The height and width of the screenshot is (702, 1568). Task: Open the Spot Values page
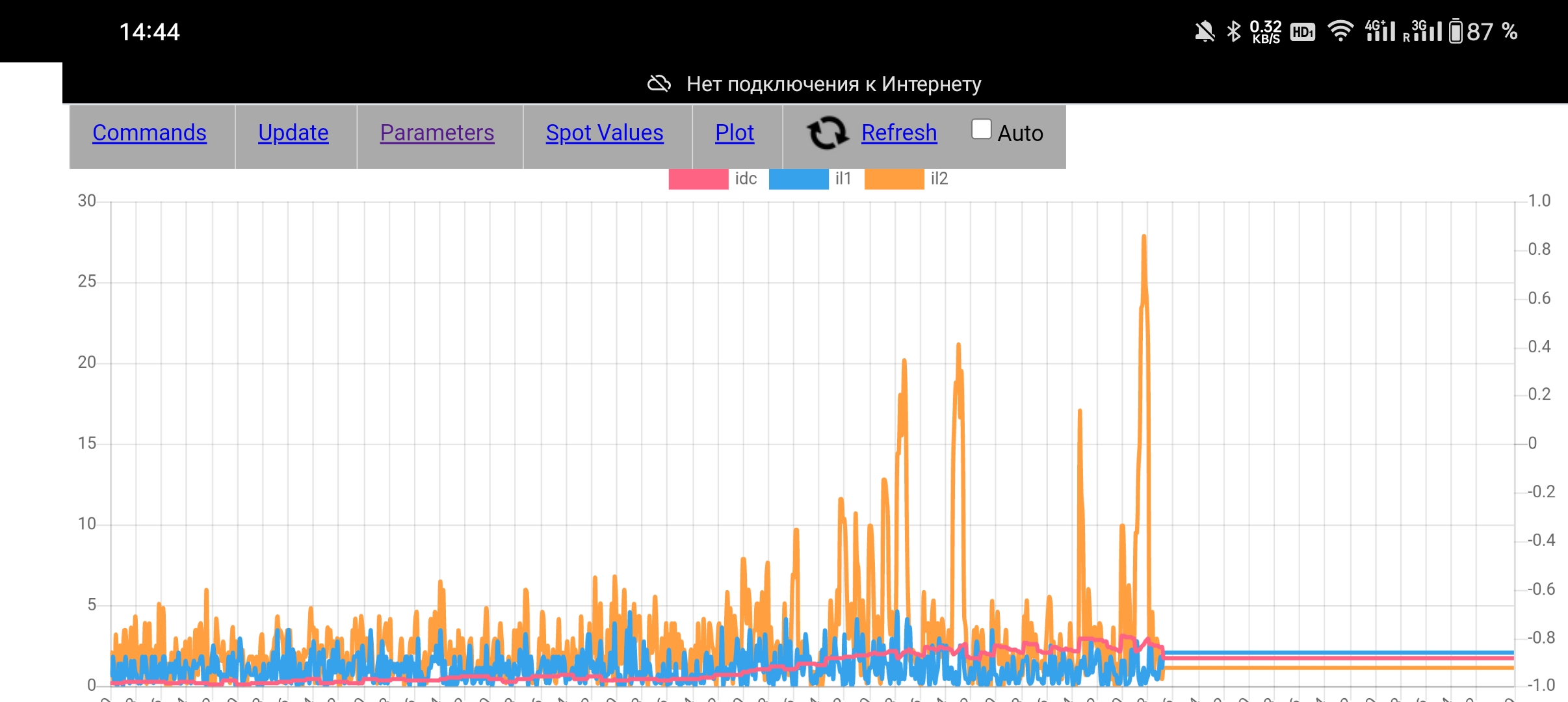pos(605,133)
